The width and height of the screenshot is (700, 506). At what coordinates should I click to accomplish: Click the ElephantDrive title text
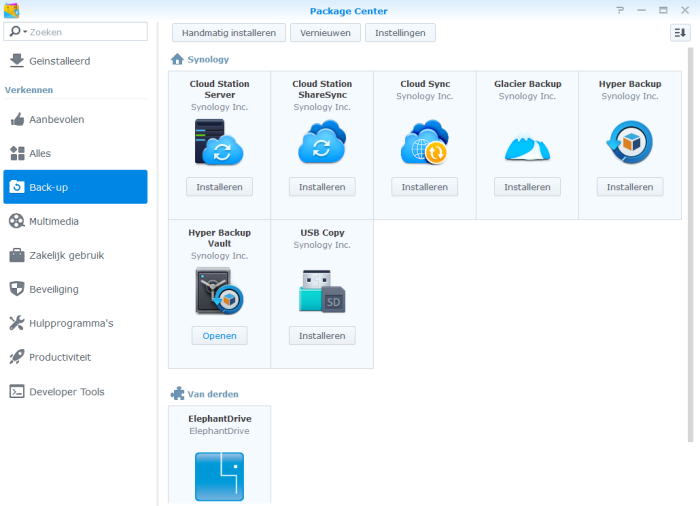coord(220,418)
